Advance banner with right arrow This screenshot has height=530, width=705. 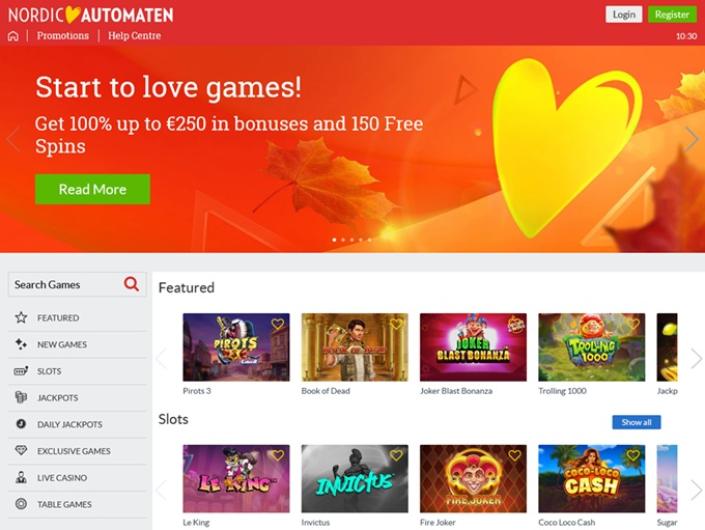point(692,138)
